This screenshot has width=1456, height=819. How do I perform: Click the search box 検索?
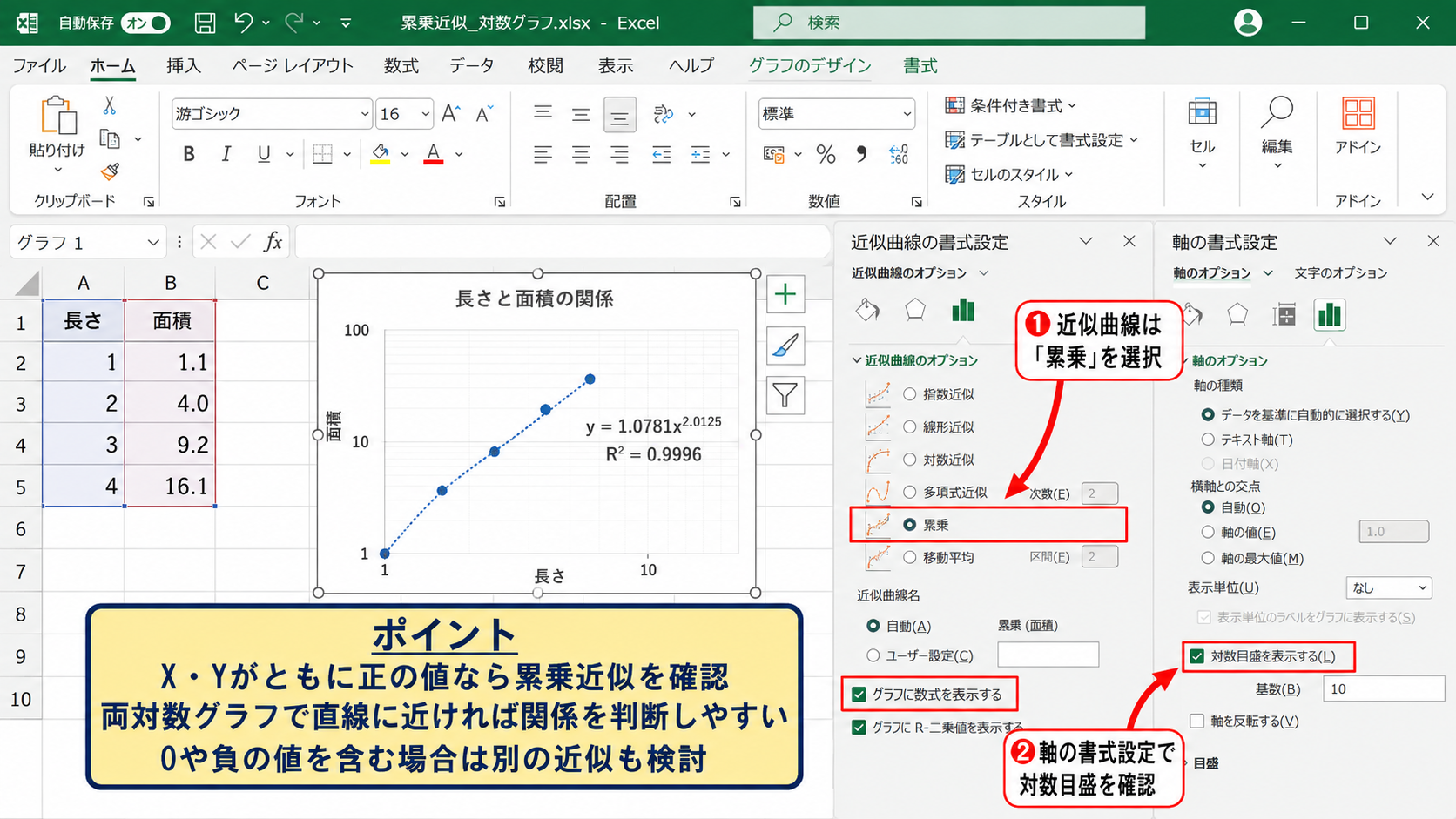coord(949,23)
